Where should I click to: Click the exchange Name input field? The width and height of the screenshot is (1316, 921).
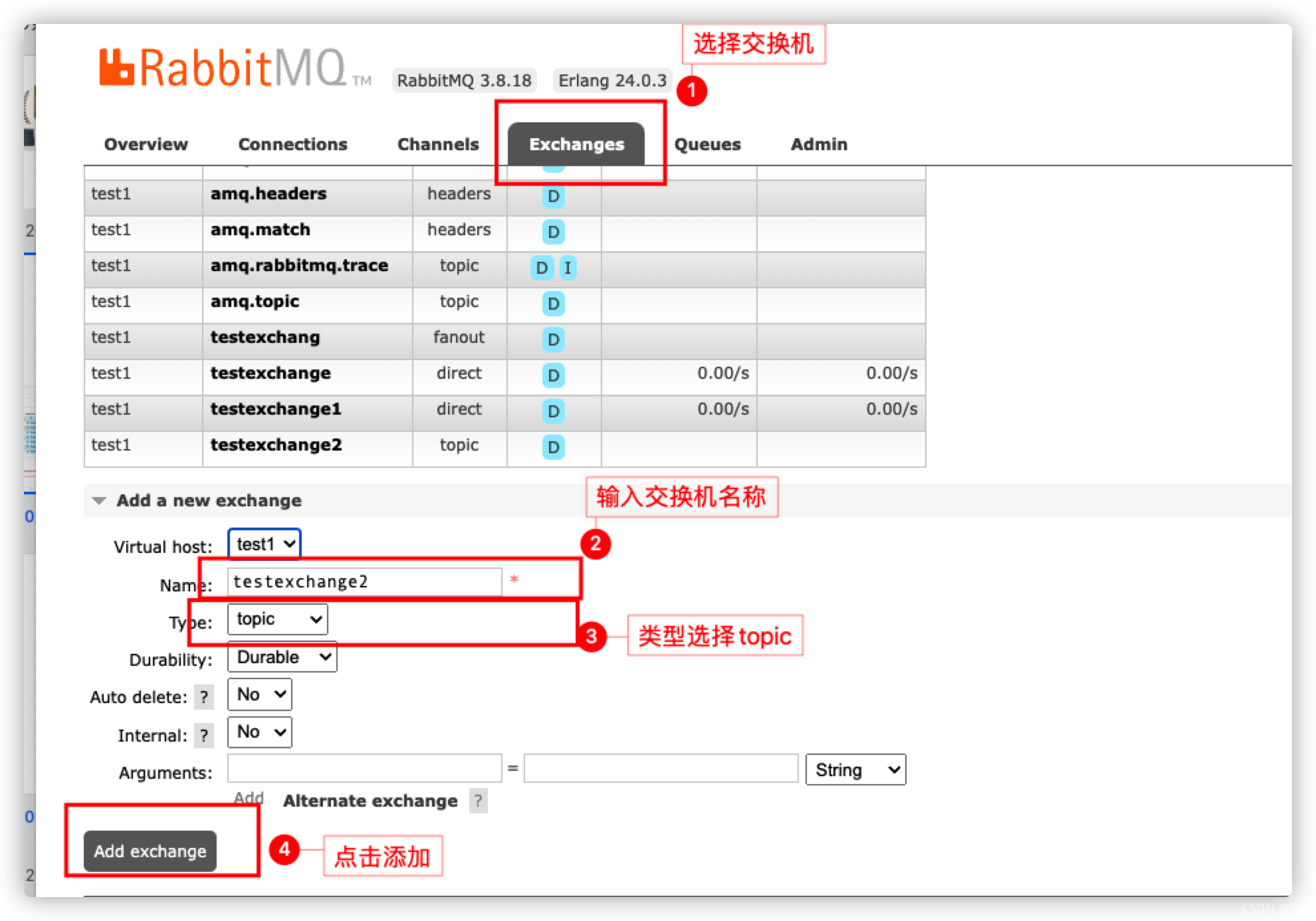[x=364, y=582]
